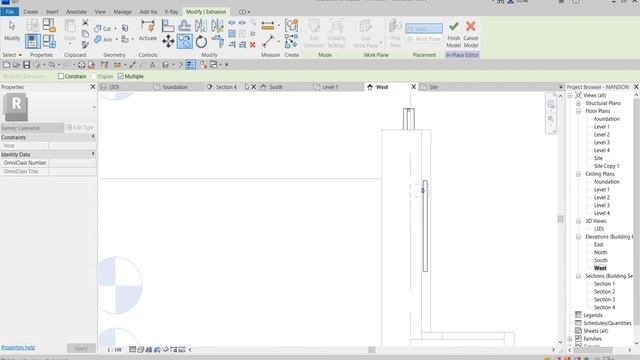Screen dimensions: 640x360
Task: Open the File menu tab
Action: pyautogui.click(x=9, y=12)
